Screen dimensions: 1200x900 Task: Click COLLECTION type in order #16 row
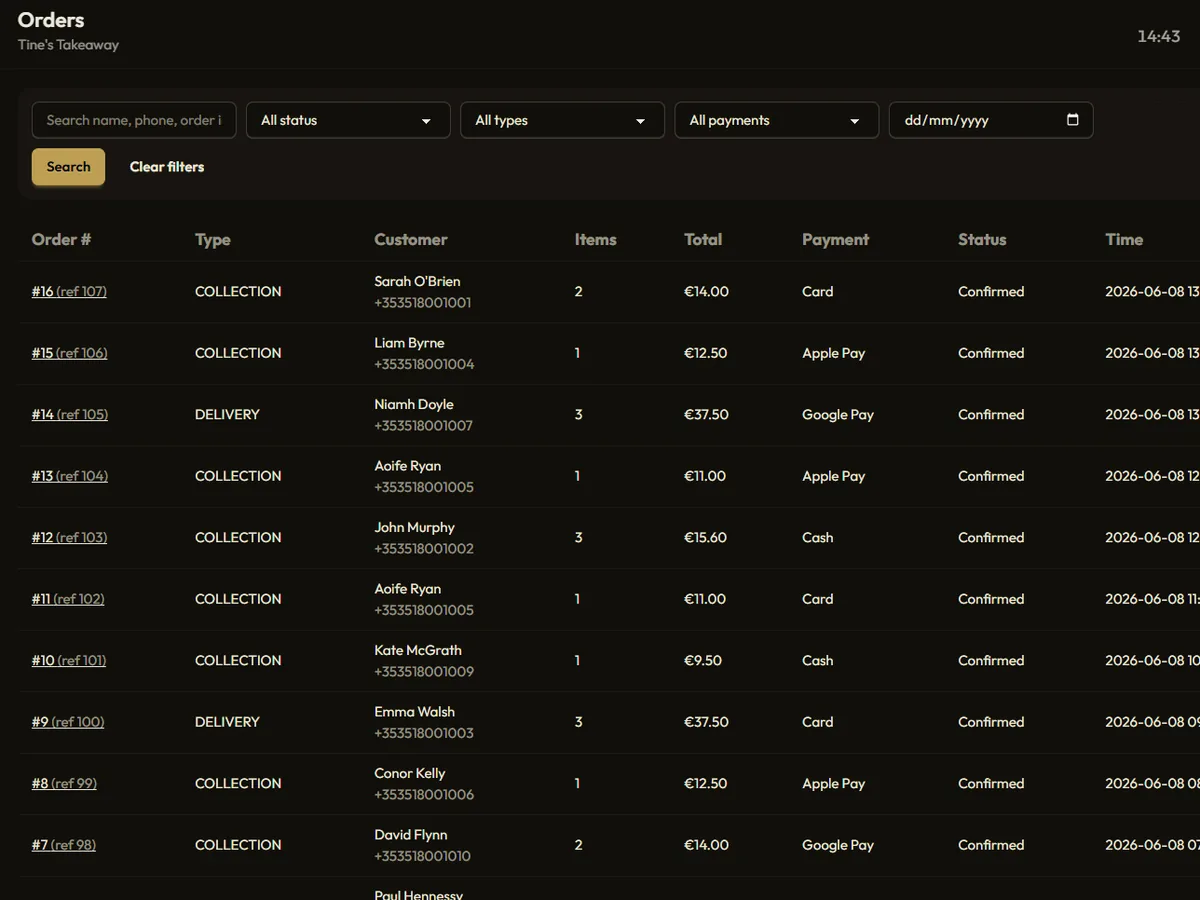238,292
